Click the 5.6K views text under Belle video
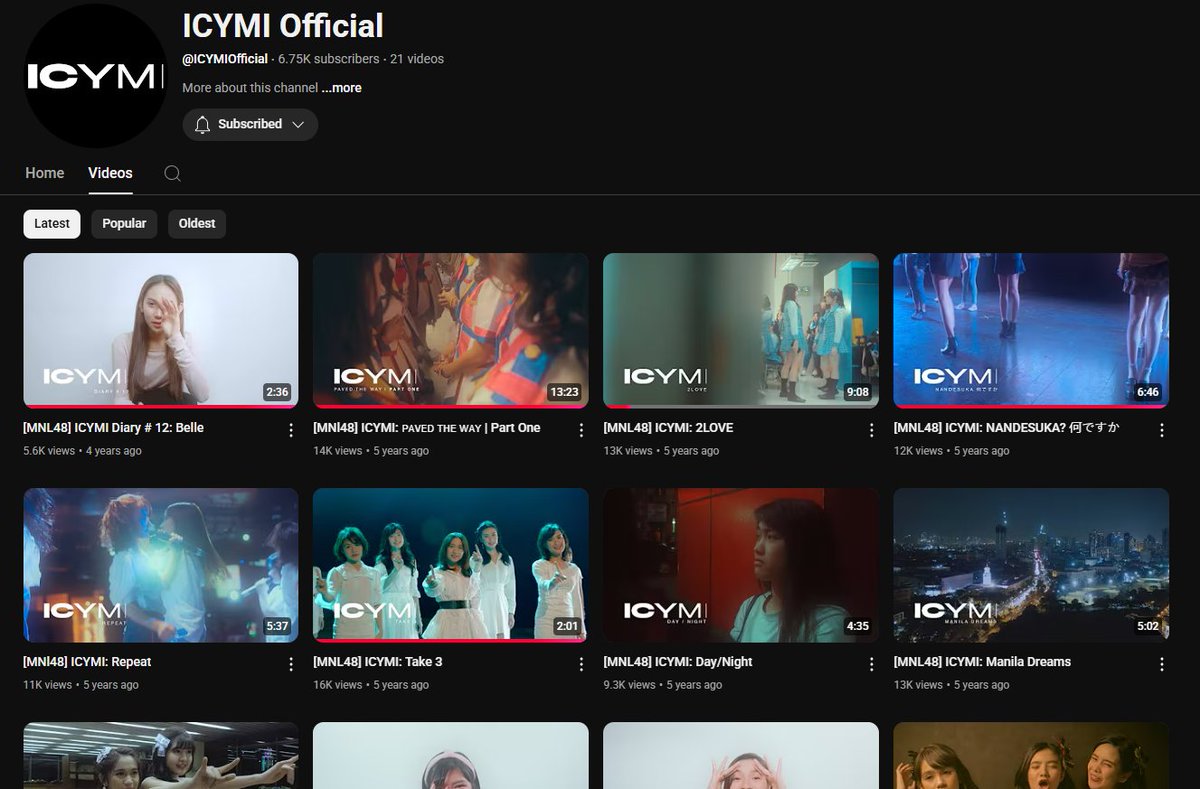 click(49, 451)
